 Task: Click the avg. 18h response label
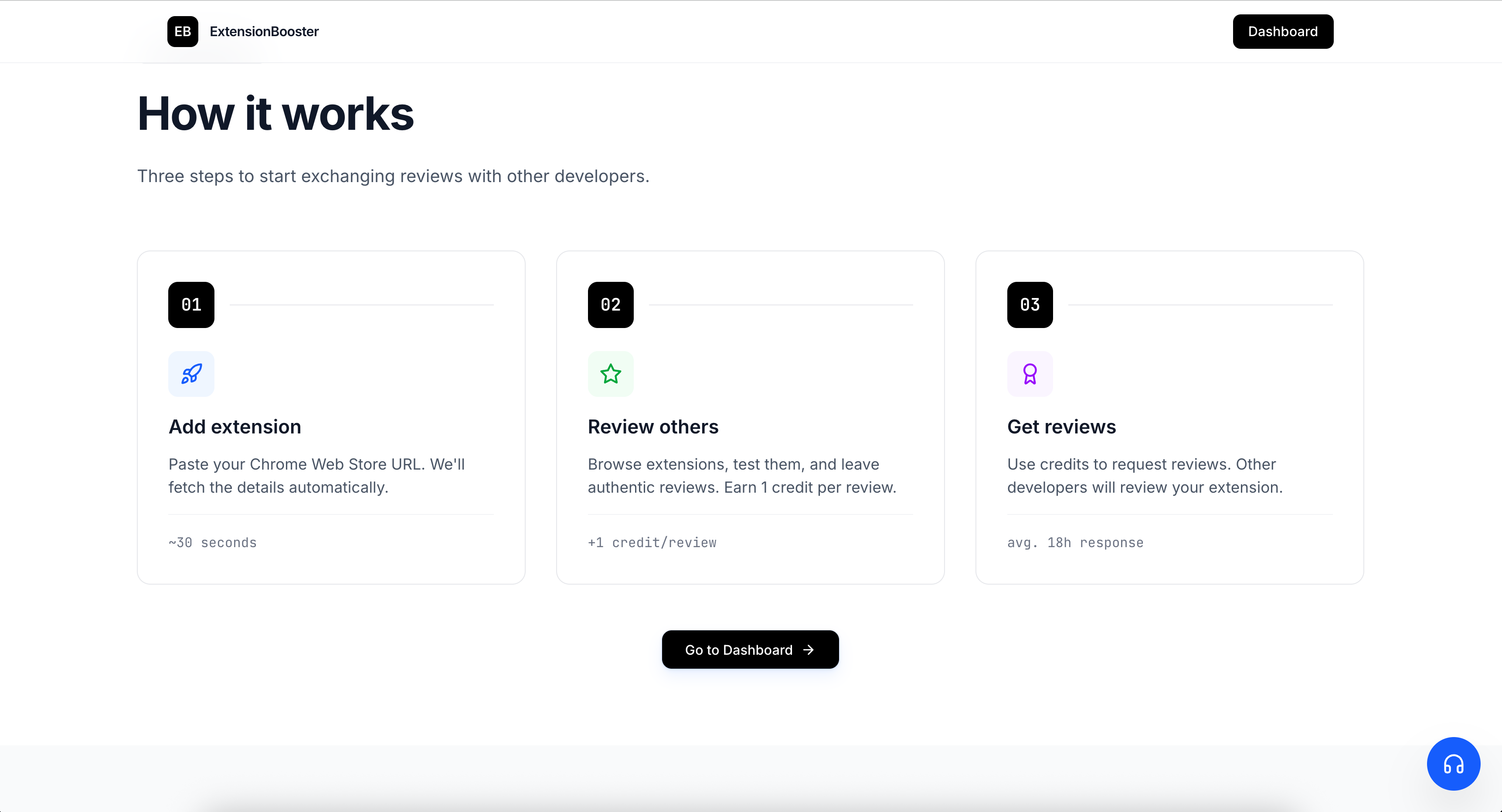tap(1075, 543)
